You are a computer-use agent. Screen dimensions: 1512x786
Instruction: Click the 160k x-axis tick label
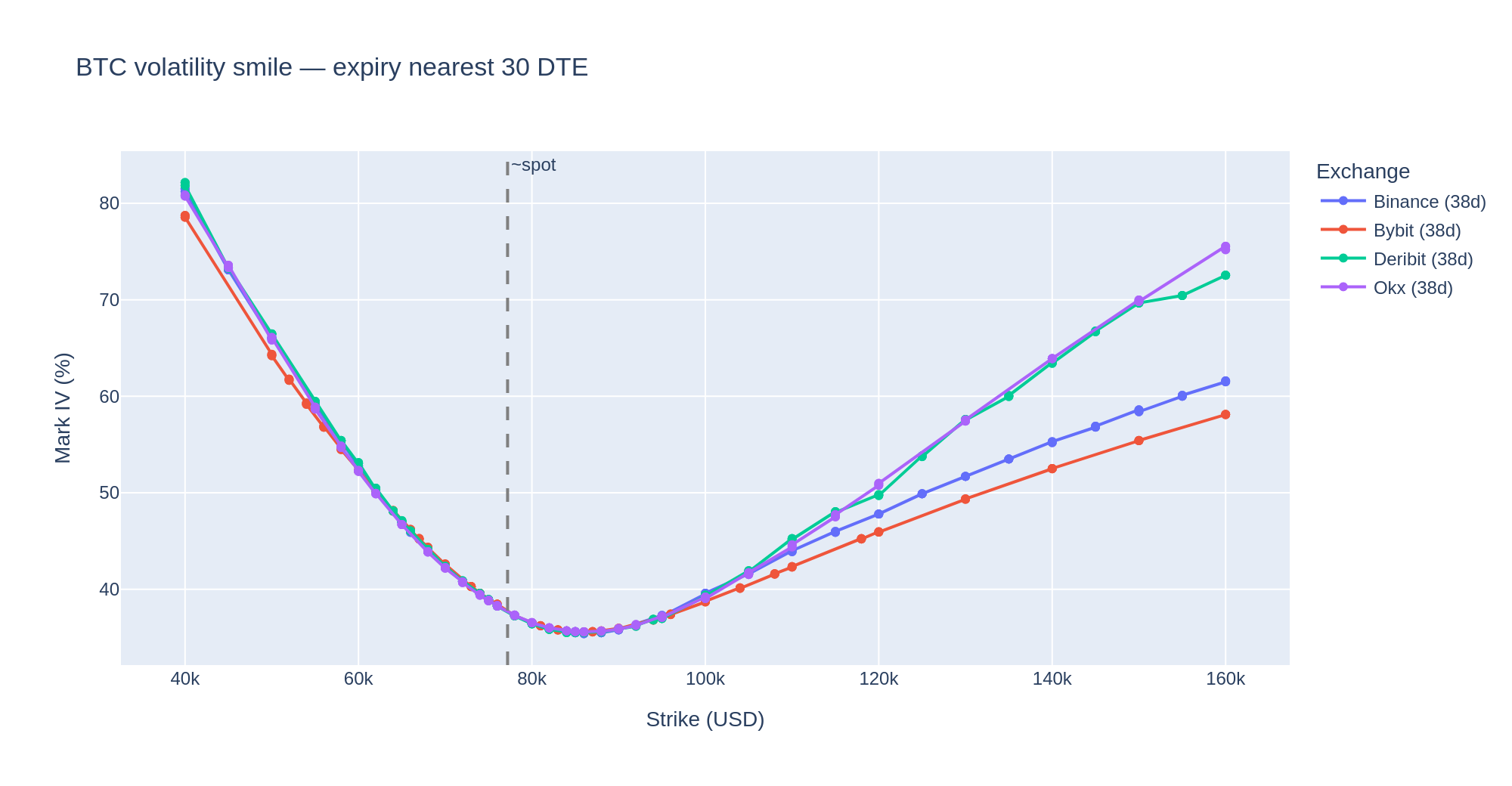[1225, 679]
